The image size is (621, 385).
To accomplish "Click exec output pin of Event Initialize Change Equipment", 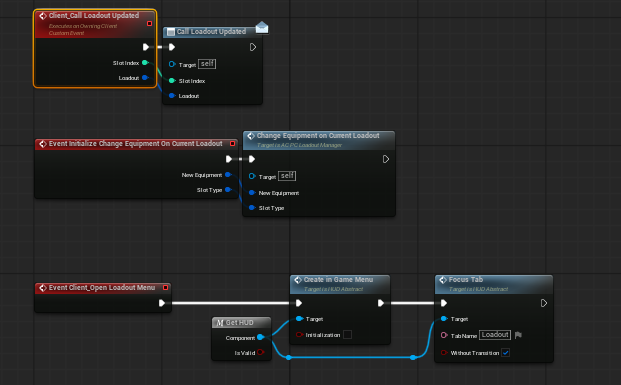I will point(229,159).
